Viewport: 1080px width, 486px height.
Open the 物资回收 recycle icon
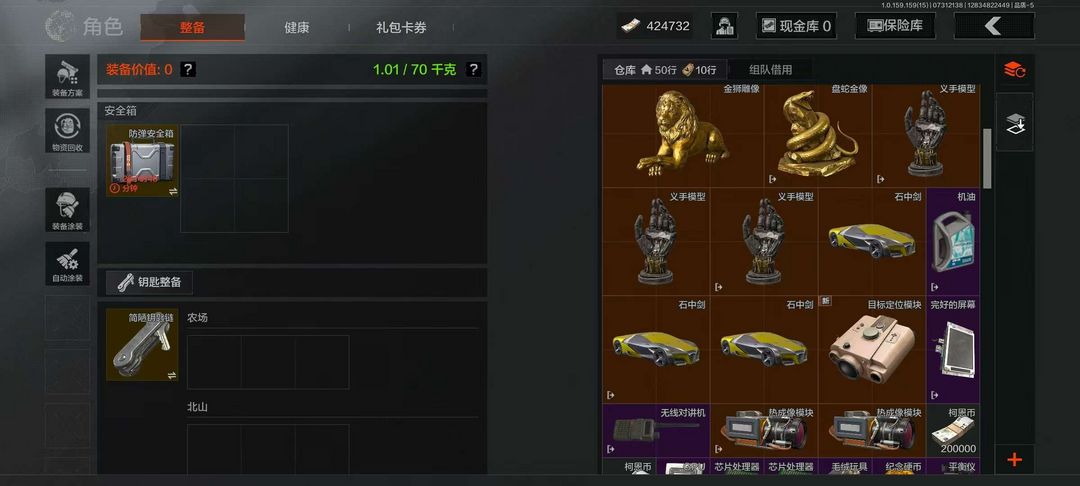click(68, 131)
